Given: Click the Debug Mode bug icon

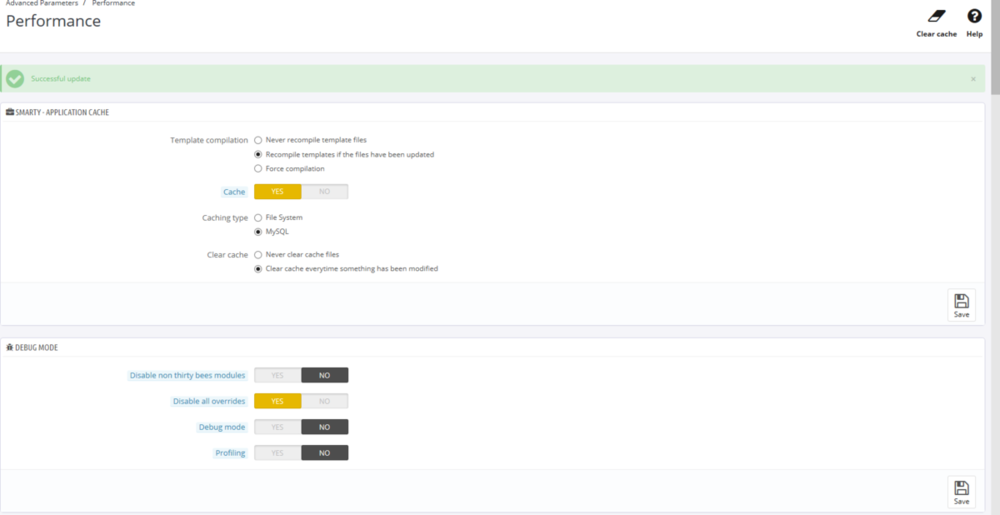Looking at the screenshot, I should coord(10,348).
